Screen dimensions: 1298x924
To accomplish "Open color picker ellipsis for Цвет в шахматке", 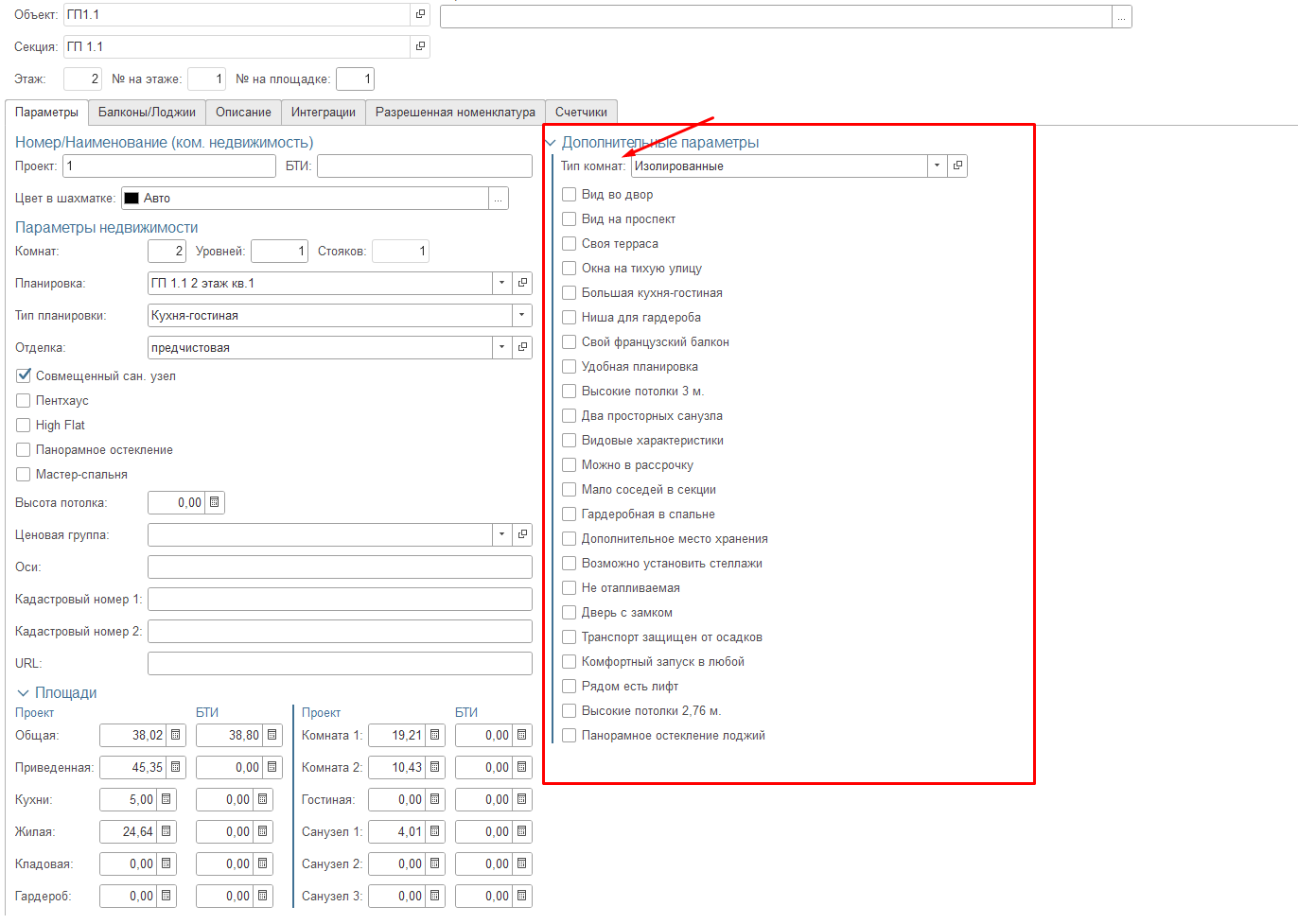I will click(499, 198).
